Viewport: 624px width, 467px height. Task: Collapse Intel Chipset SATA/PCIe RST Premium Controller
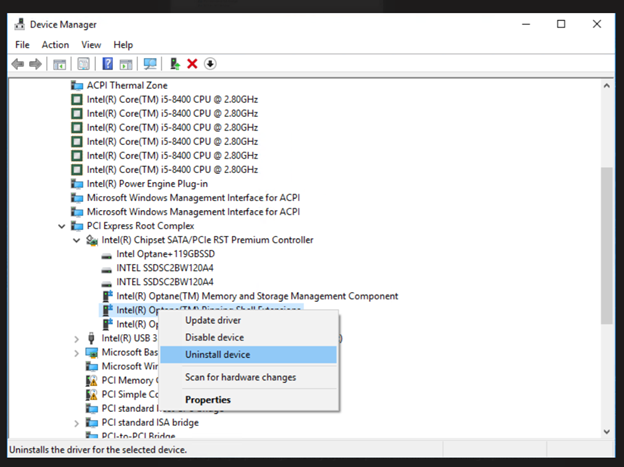[77, 240]
